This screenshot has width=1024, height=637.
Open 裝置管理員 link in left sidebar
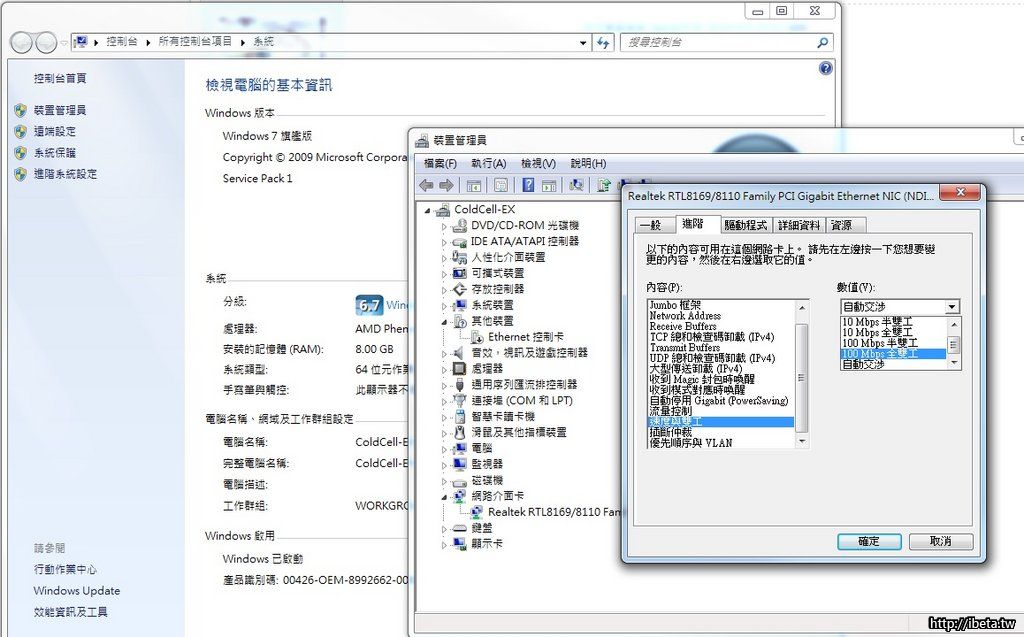[x=60, y=110]
